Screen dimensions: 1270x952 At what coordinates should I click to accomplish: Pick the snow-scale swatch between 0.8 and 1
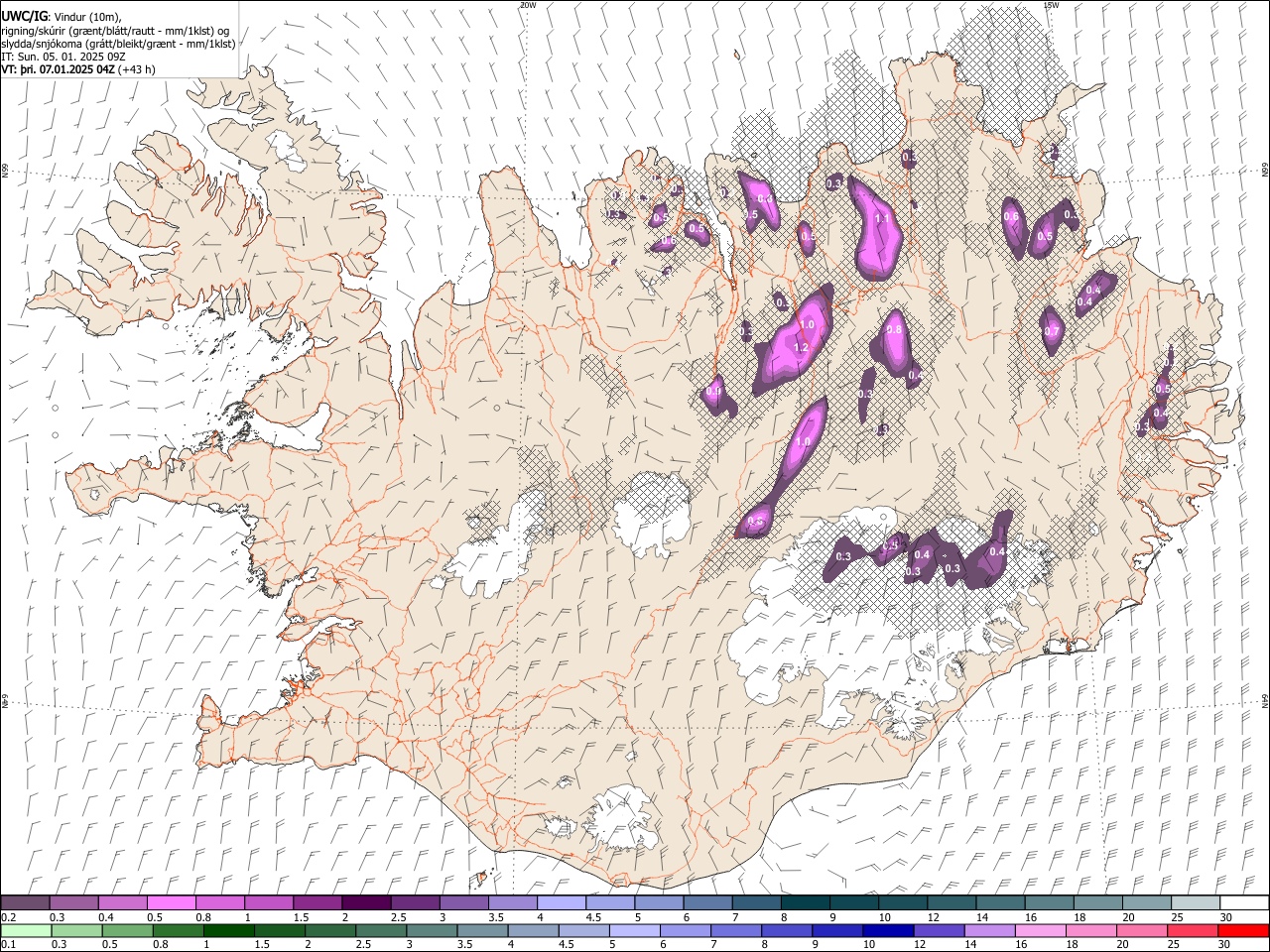(219, 903)
